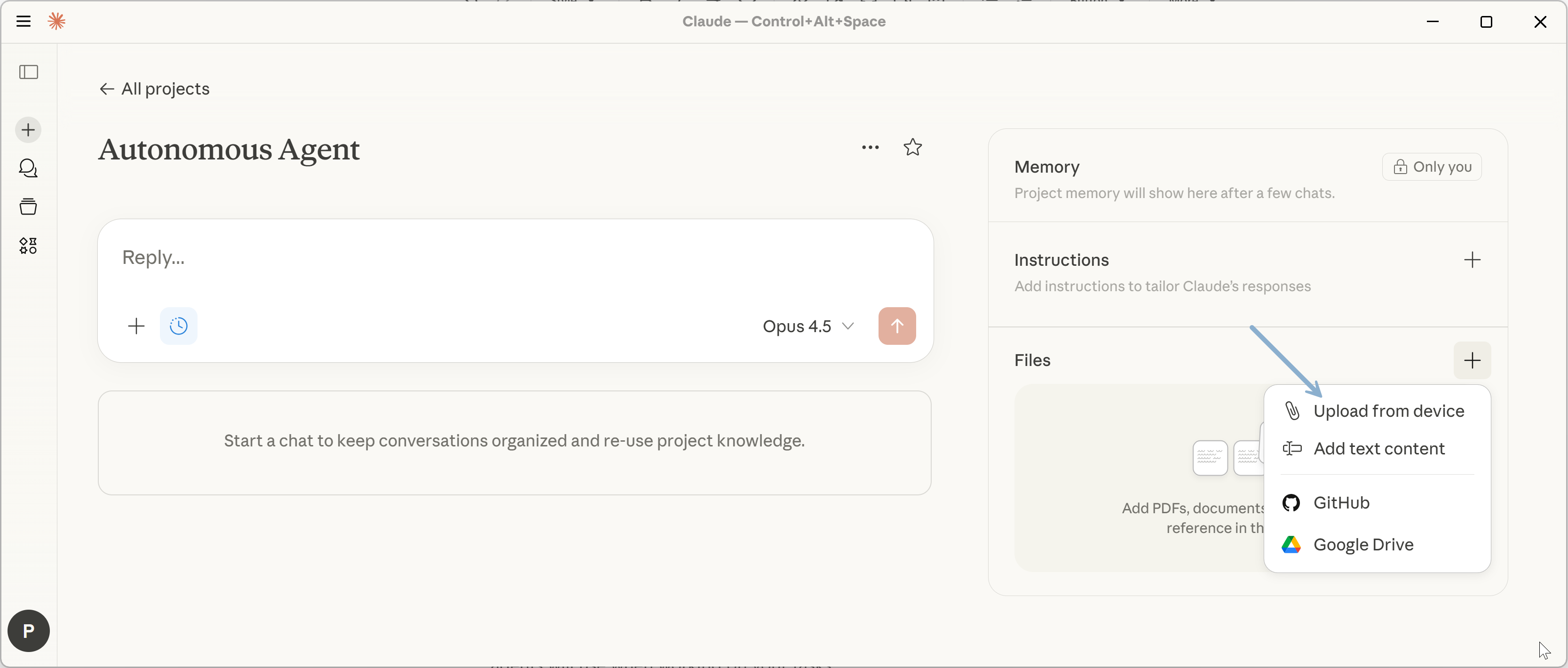
Task: Toggle extended thinking clock icon
Action: [178, 326]
